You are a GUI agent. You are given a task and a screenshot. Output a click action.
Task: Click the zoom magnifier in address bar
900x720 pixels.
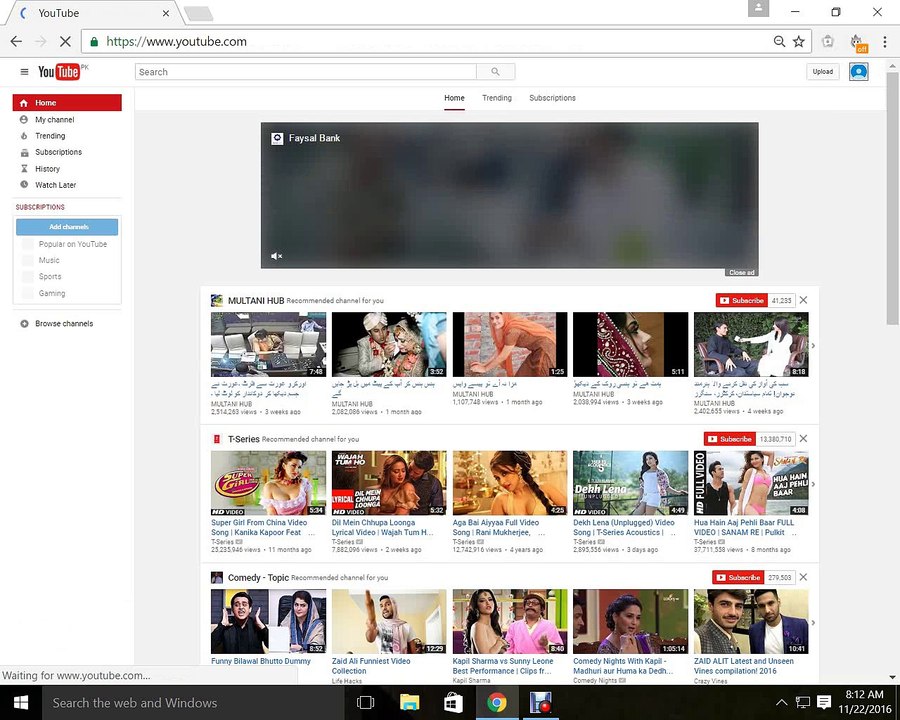coord(779,41)
